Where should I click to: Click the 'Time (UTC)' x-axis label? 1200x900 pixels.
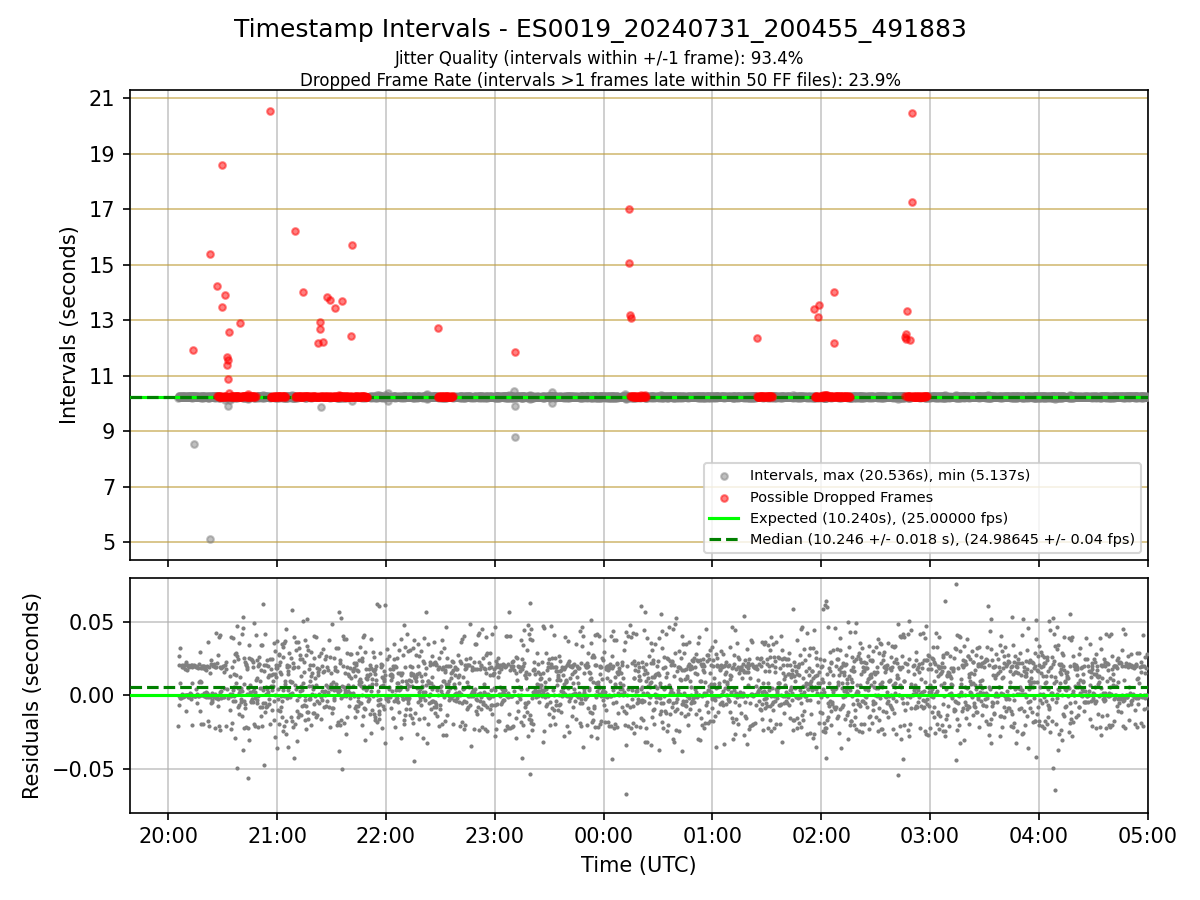pos(638,864)
